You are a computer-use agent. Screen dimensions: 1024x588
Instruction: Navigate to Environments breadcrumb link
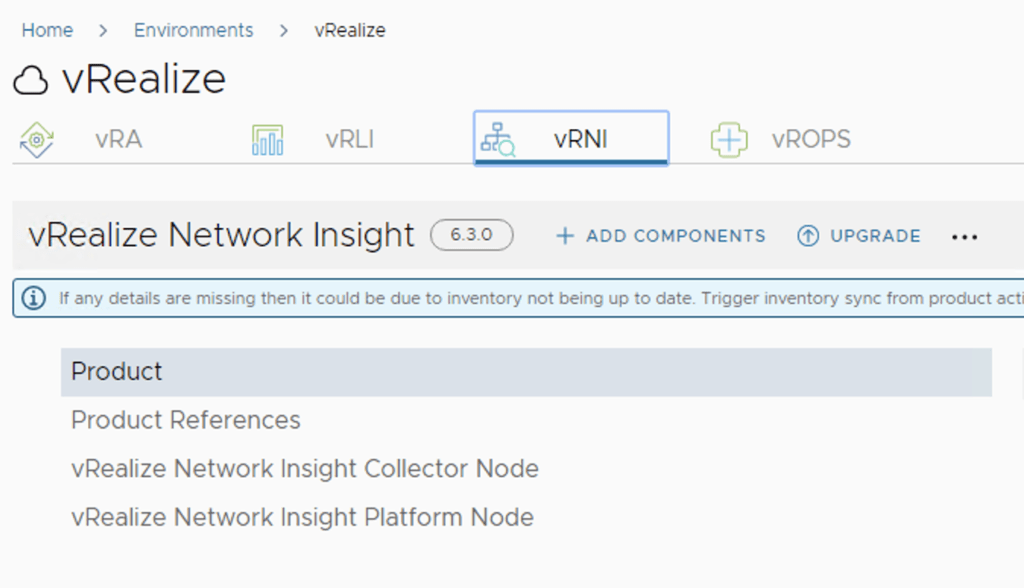[193, 30]
